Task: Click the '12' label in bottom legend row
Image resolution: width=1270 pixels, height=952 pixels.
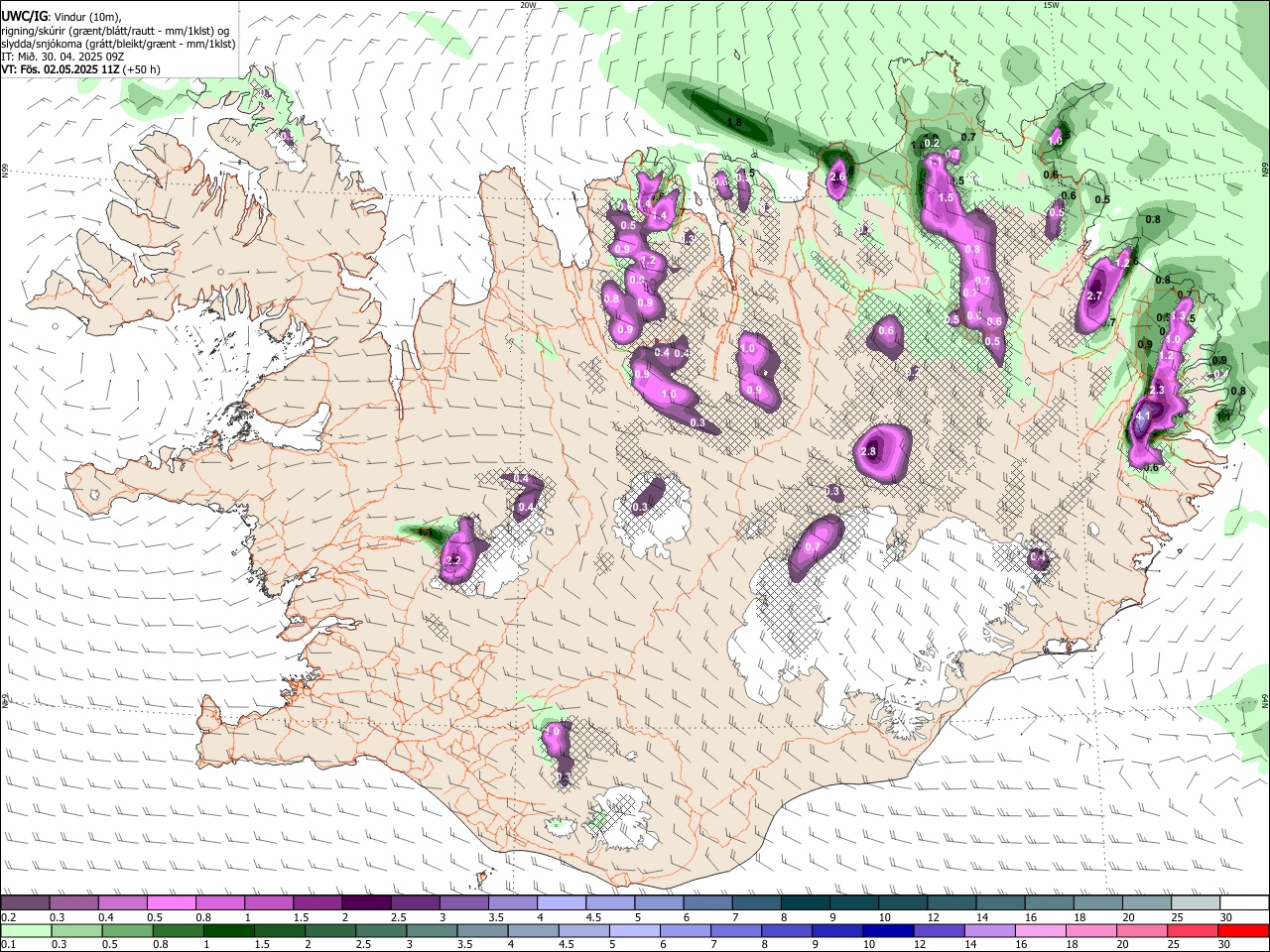Action: 918,945
